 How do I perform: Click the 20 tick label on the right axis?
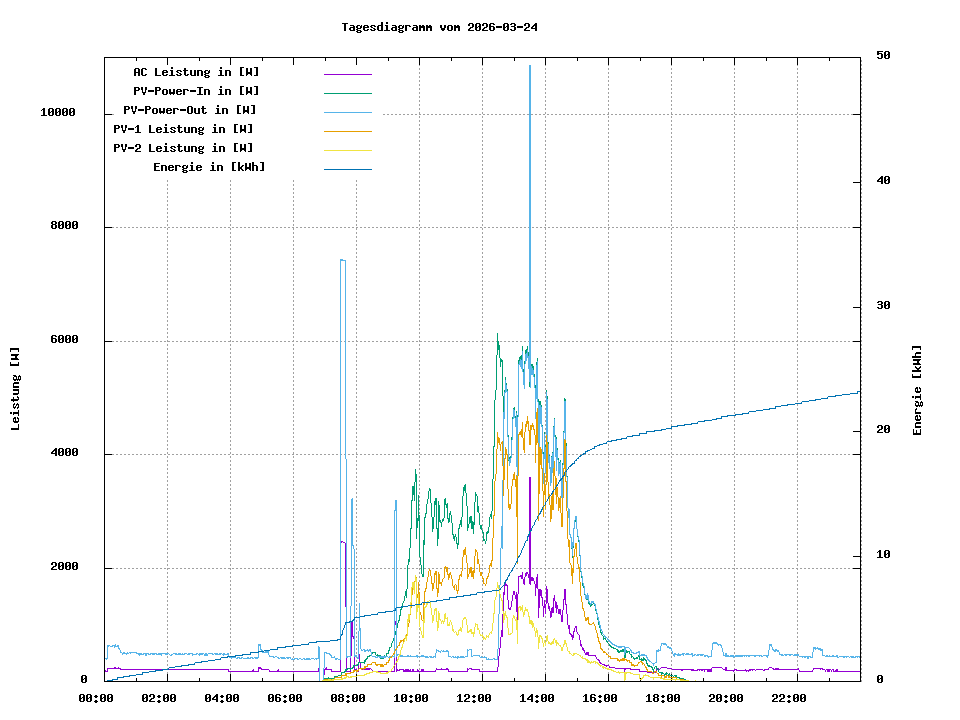pos(883,431)
